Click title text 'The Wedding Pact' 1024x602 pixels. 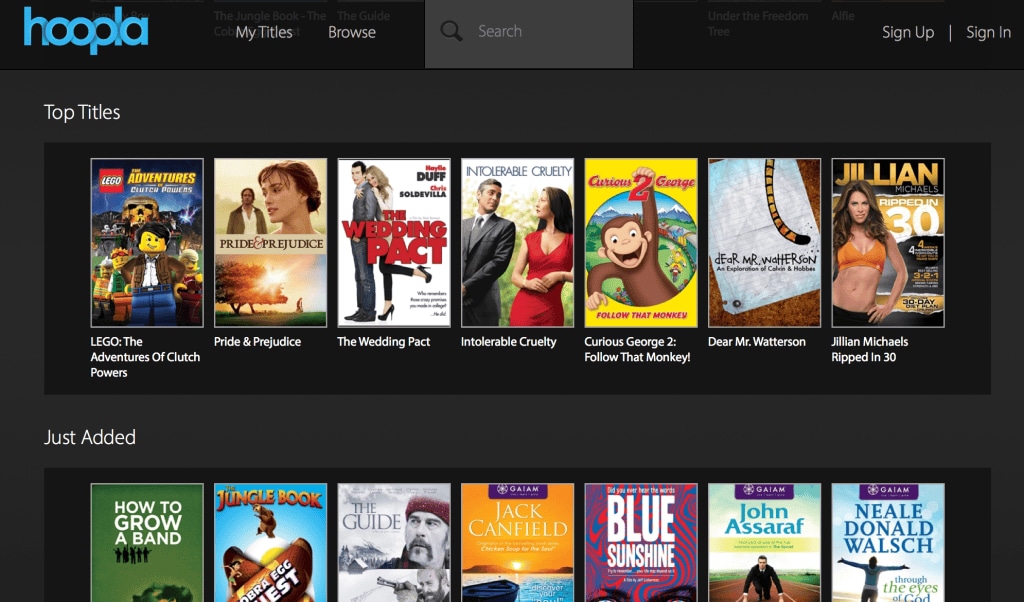383,341
